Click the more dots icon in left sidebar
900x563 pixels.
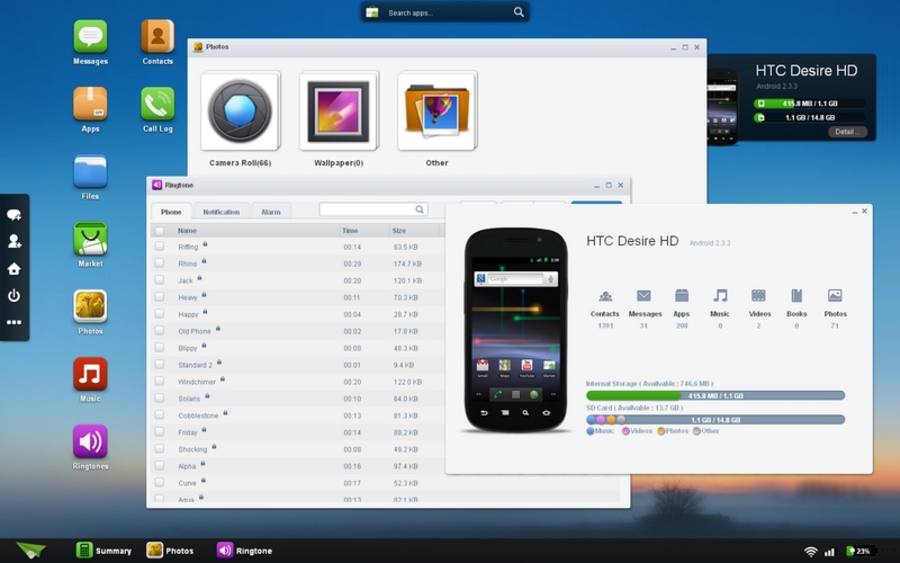click(x=14, y=323)
